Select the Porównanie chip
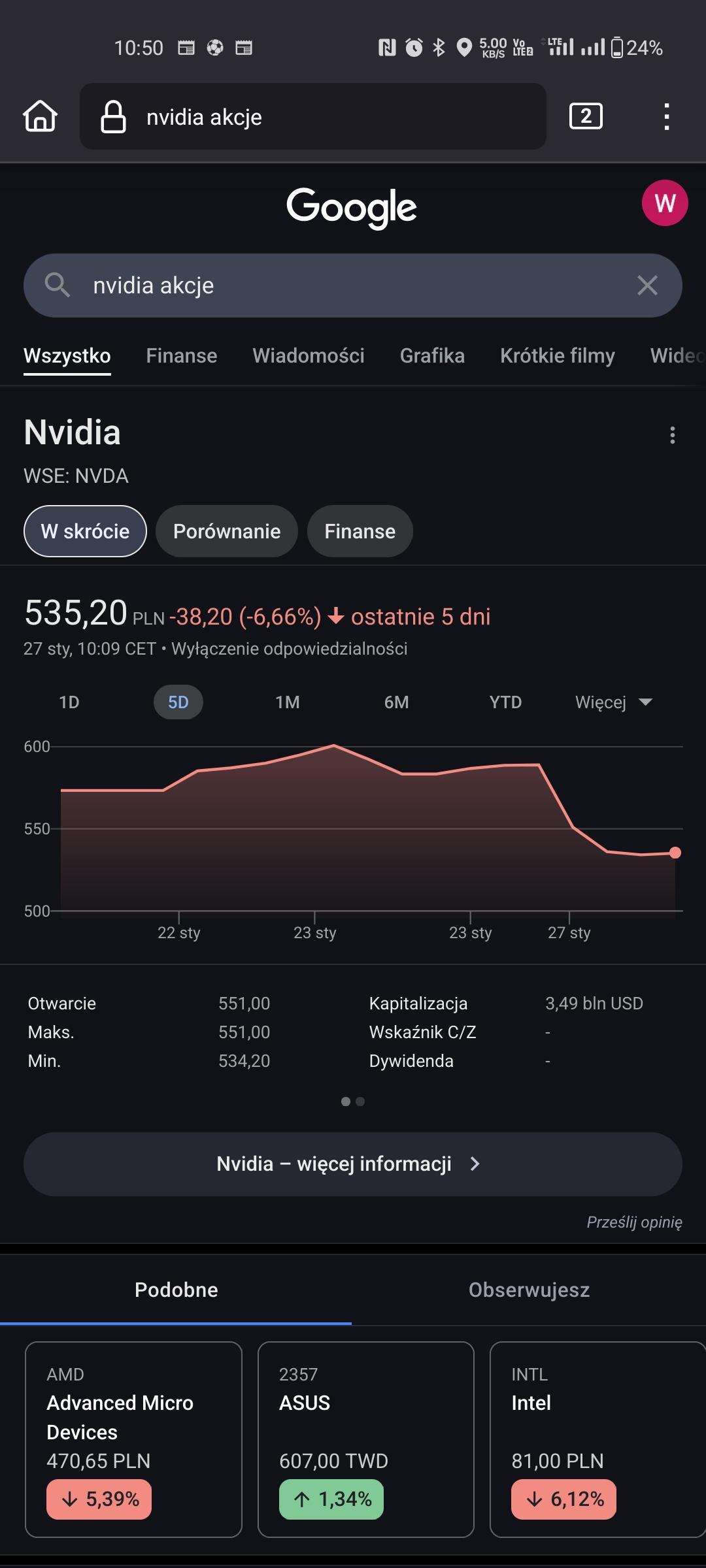Viewport: 706px width, 1568px height. pyautogui.click(x=226, y=531)
